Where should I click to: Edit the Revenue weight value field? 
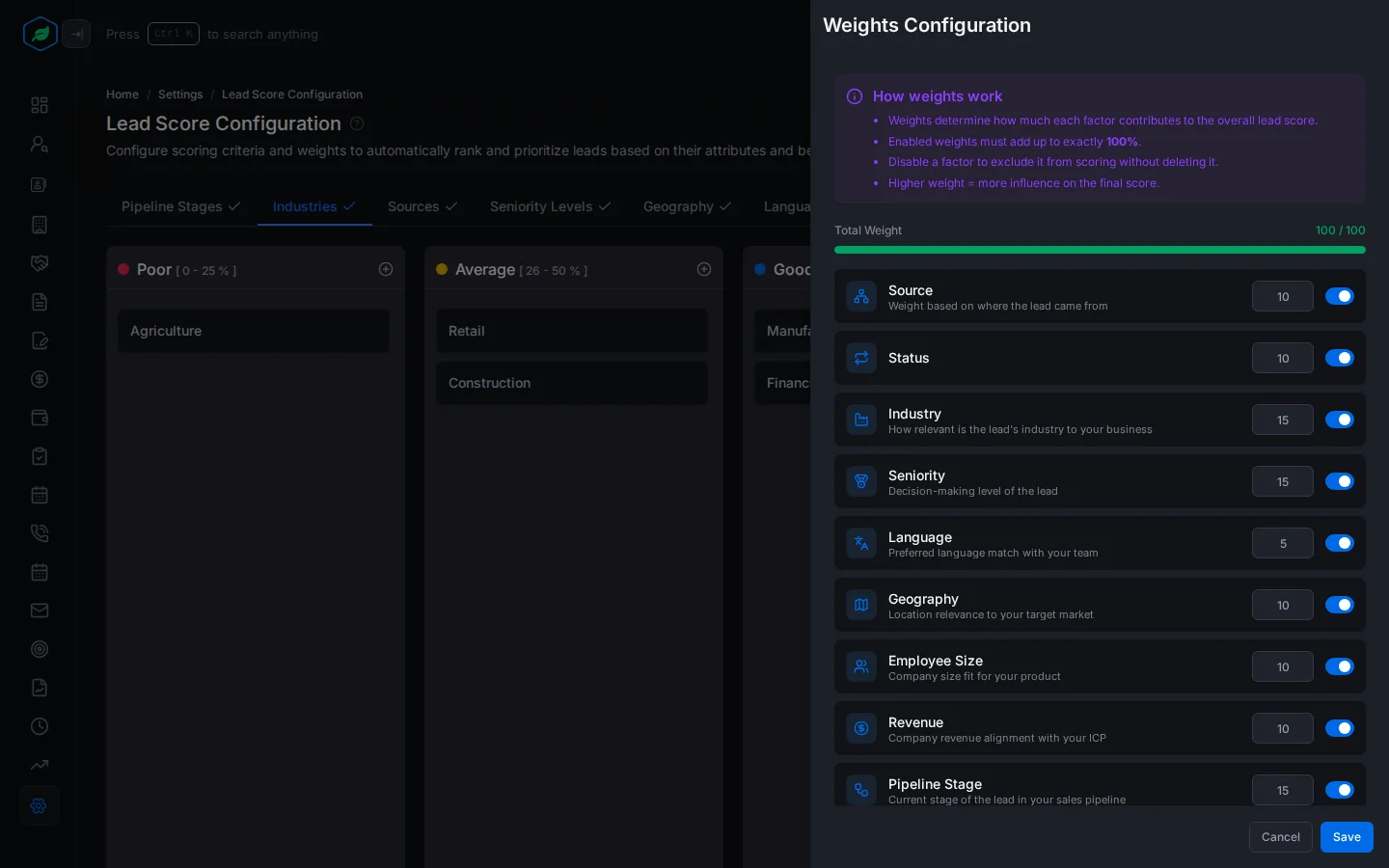click(x=1283, y=728)
